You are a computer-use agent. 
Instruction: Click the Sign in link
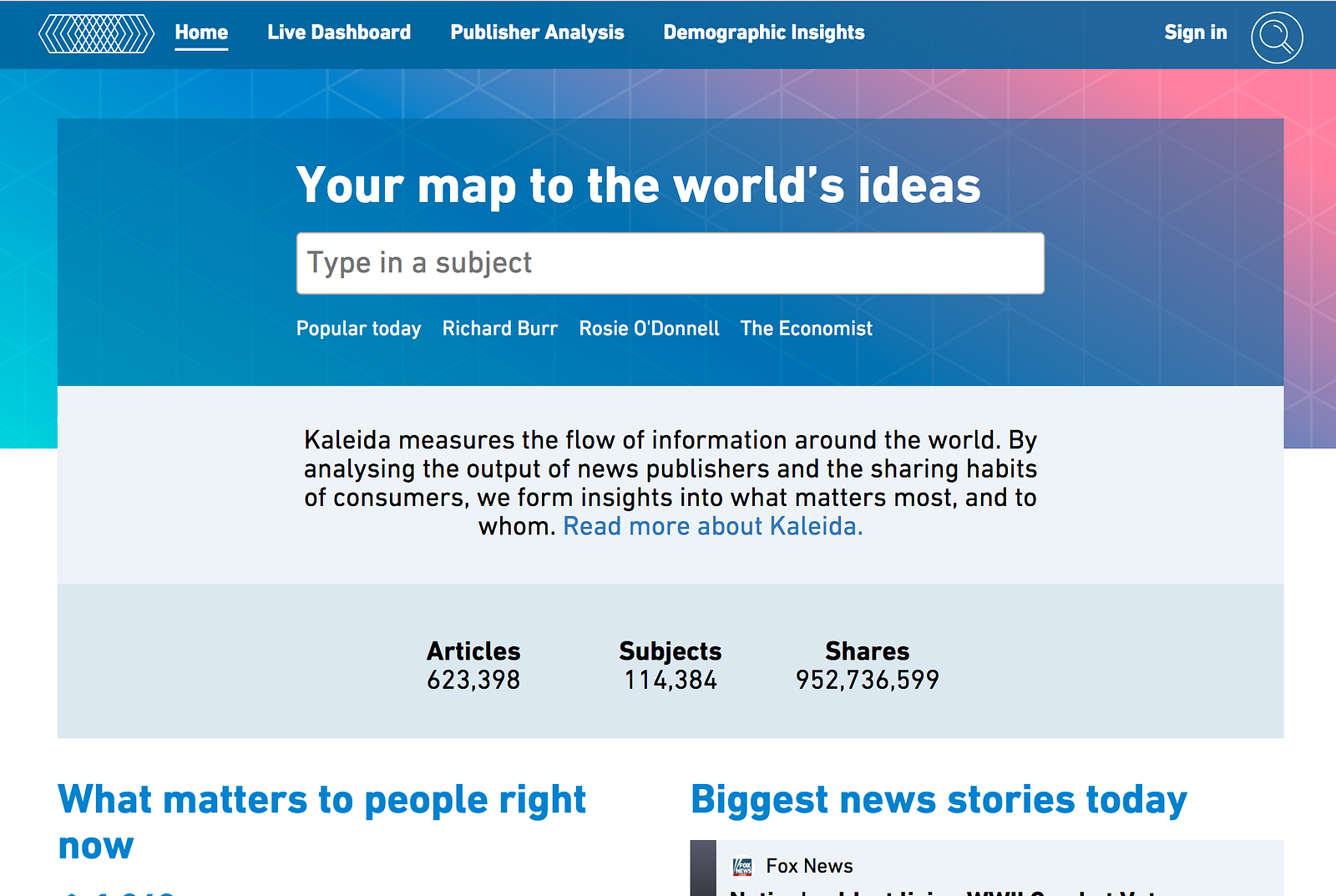[1196, 33]
